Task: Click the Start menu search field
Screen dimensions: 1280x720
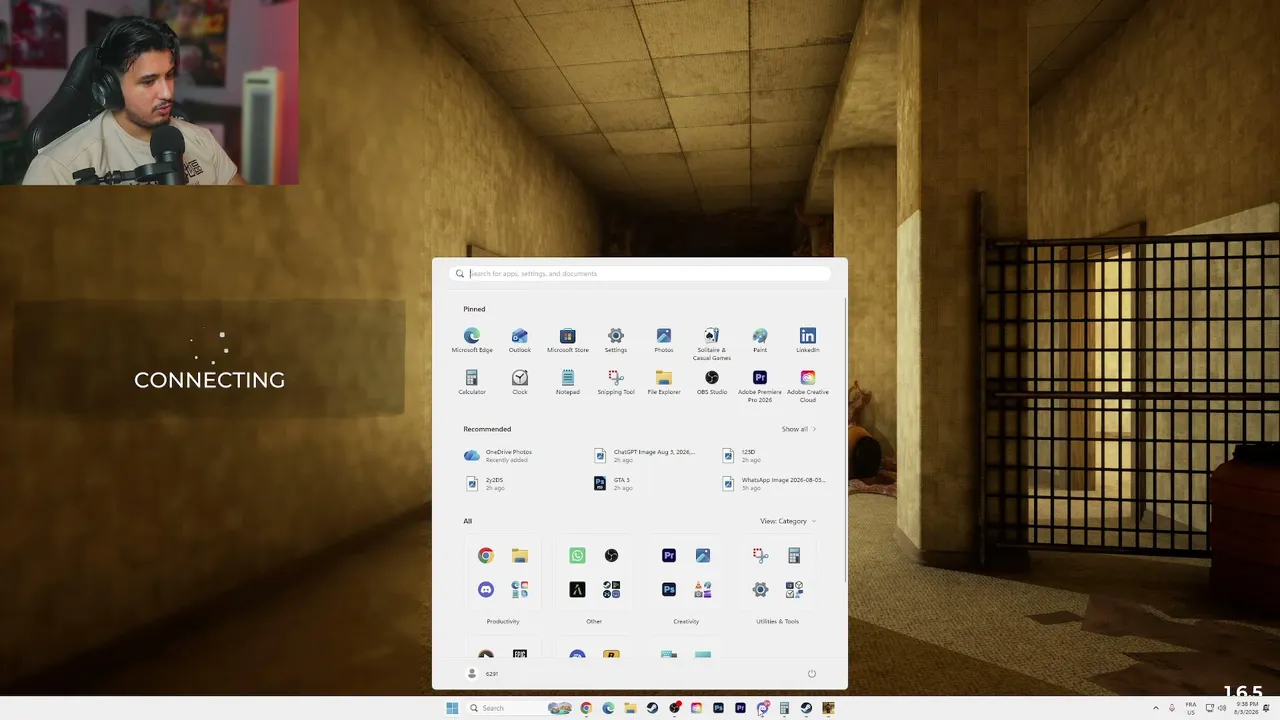Action: pos(640,273)
